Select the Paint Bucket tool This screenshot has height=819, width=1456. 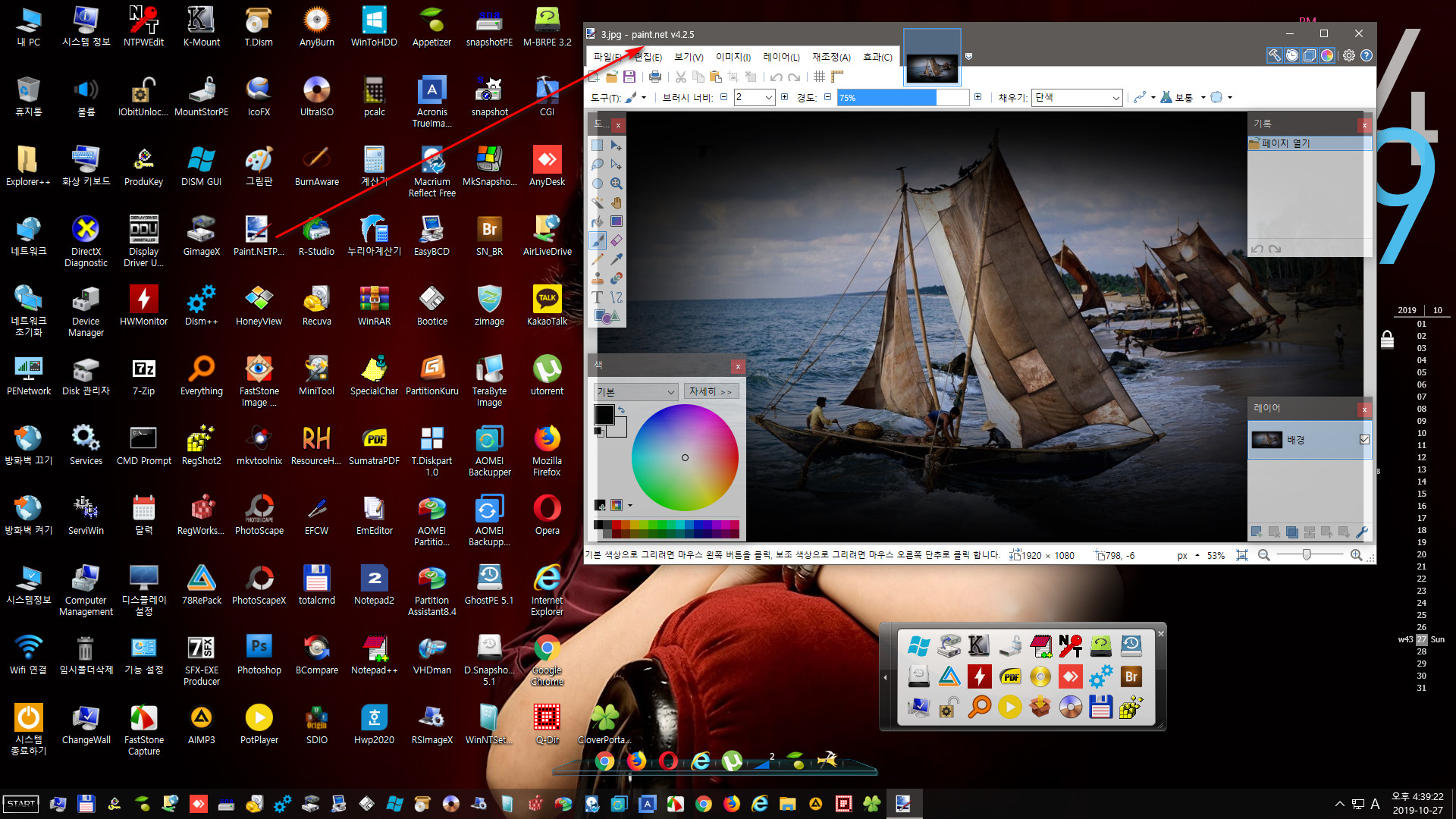598,221
